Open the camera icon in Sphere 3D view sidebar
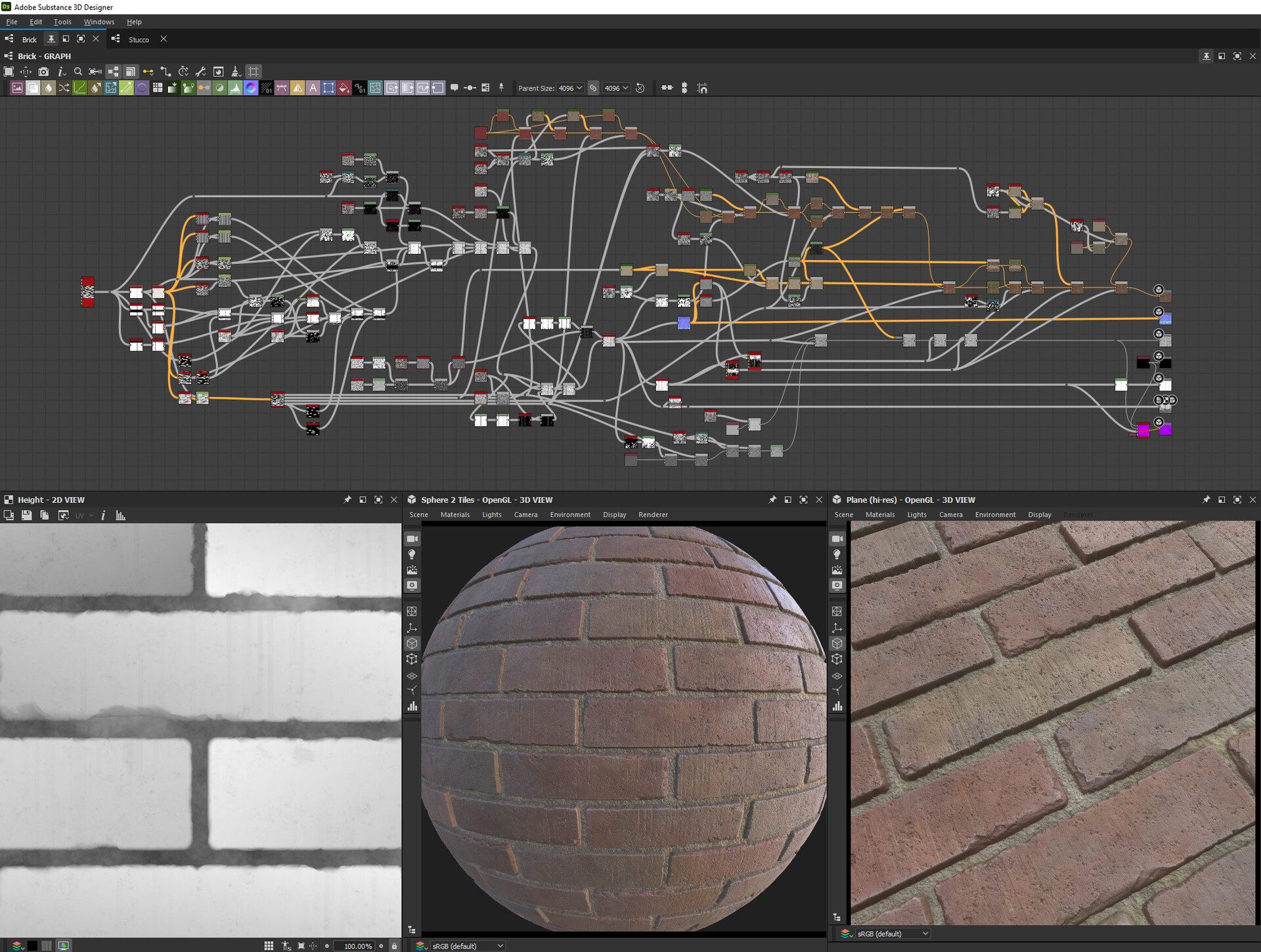This screenshot has height=952, width=1261. click(412, 539)
